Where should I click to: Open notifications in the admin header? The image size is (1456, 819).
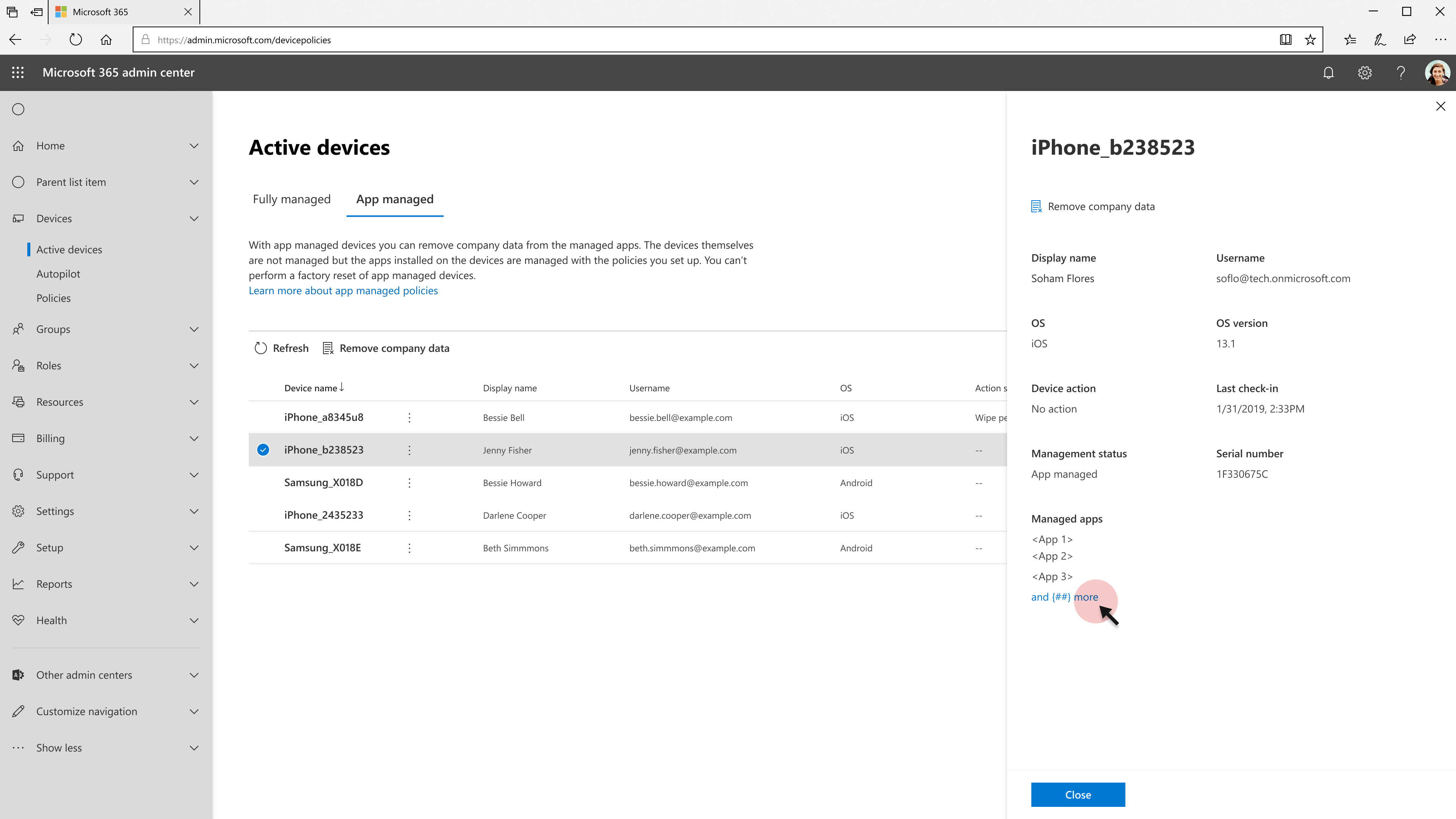[1328, 72]
